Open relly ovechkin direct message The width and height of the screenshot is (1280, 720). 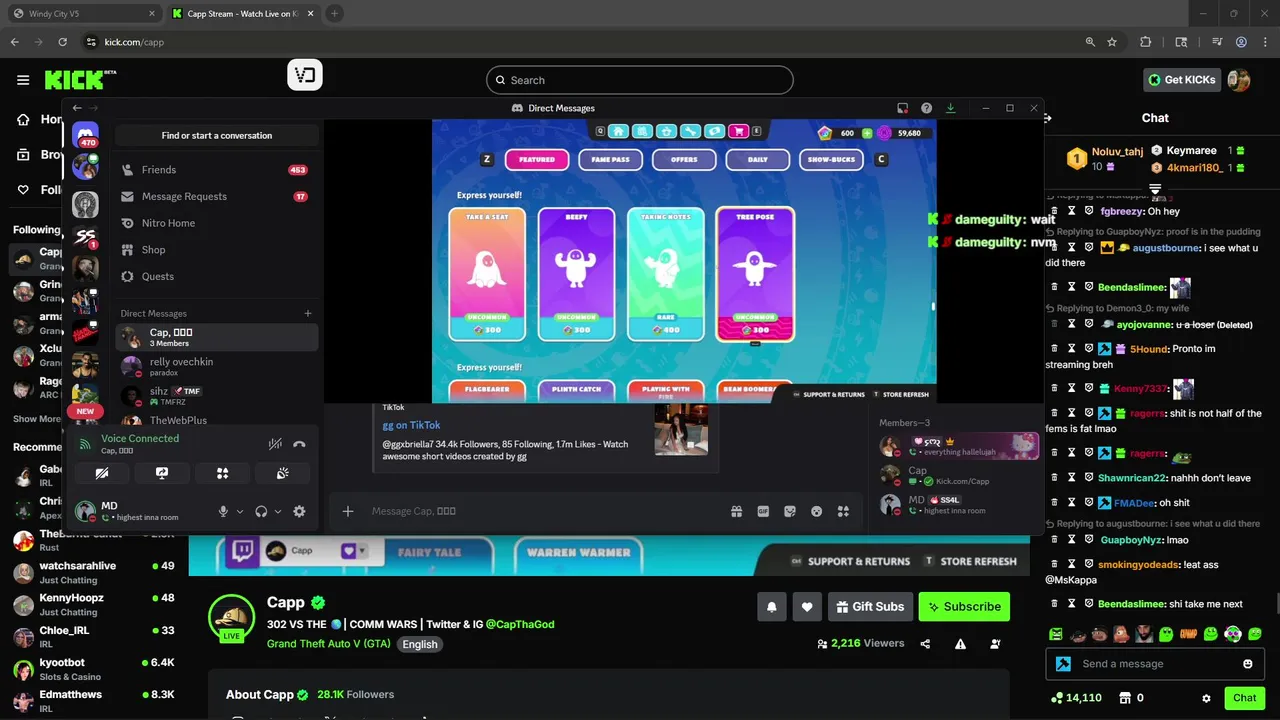(216, 366)
